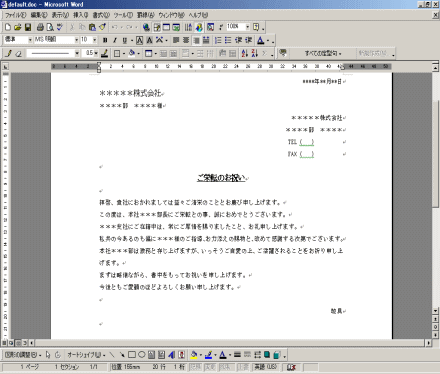Viewport: 440px width, 374px height.
Task: Open the 表示 (View) menu
Action: pyautogui.click(x=60, y=15)
